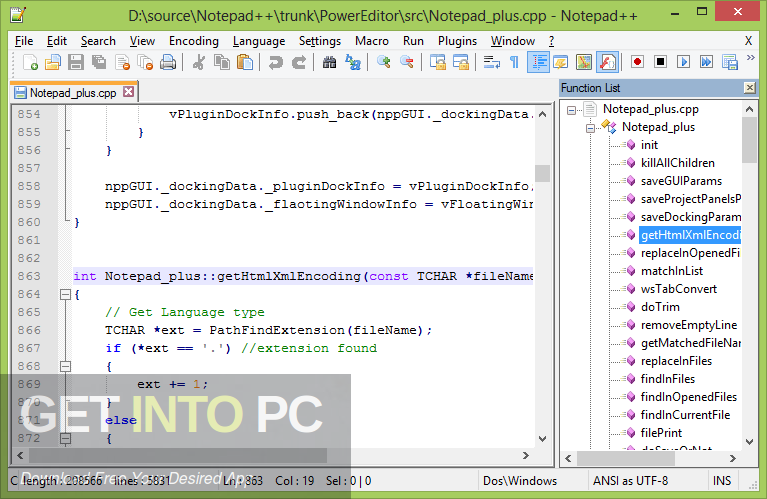767x499 pixels.
Task: Click the Open file toolbar icon
Action: coord(52,63)
